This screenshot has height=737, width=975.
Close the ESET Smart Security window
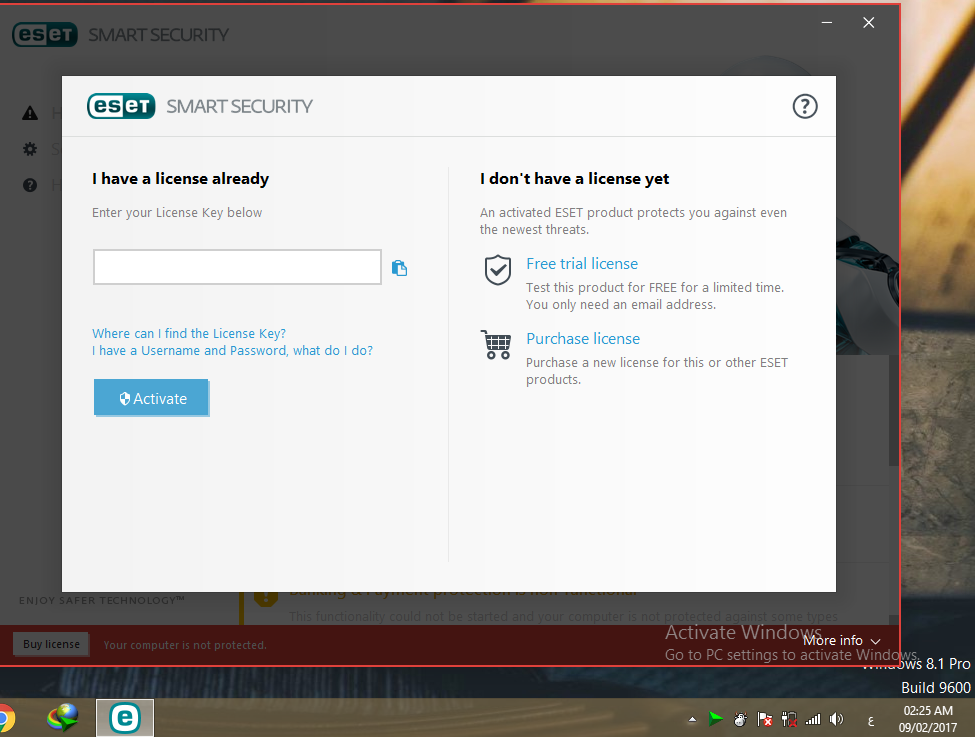(869, 22)
